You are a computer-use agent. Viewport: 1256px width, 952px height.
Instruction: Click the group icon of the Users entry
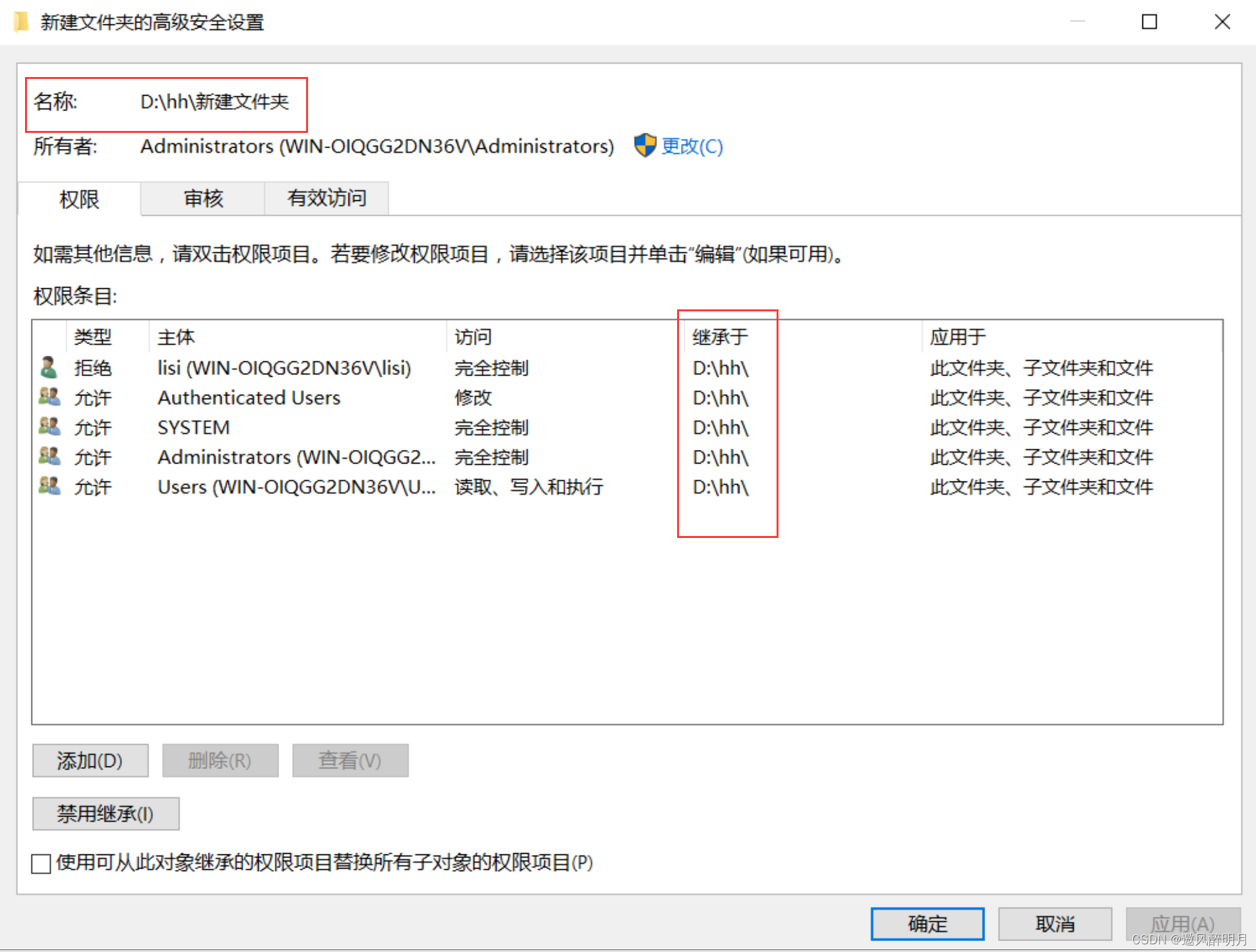point(49,487)
